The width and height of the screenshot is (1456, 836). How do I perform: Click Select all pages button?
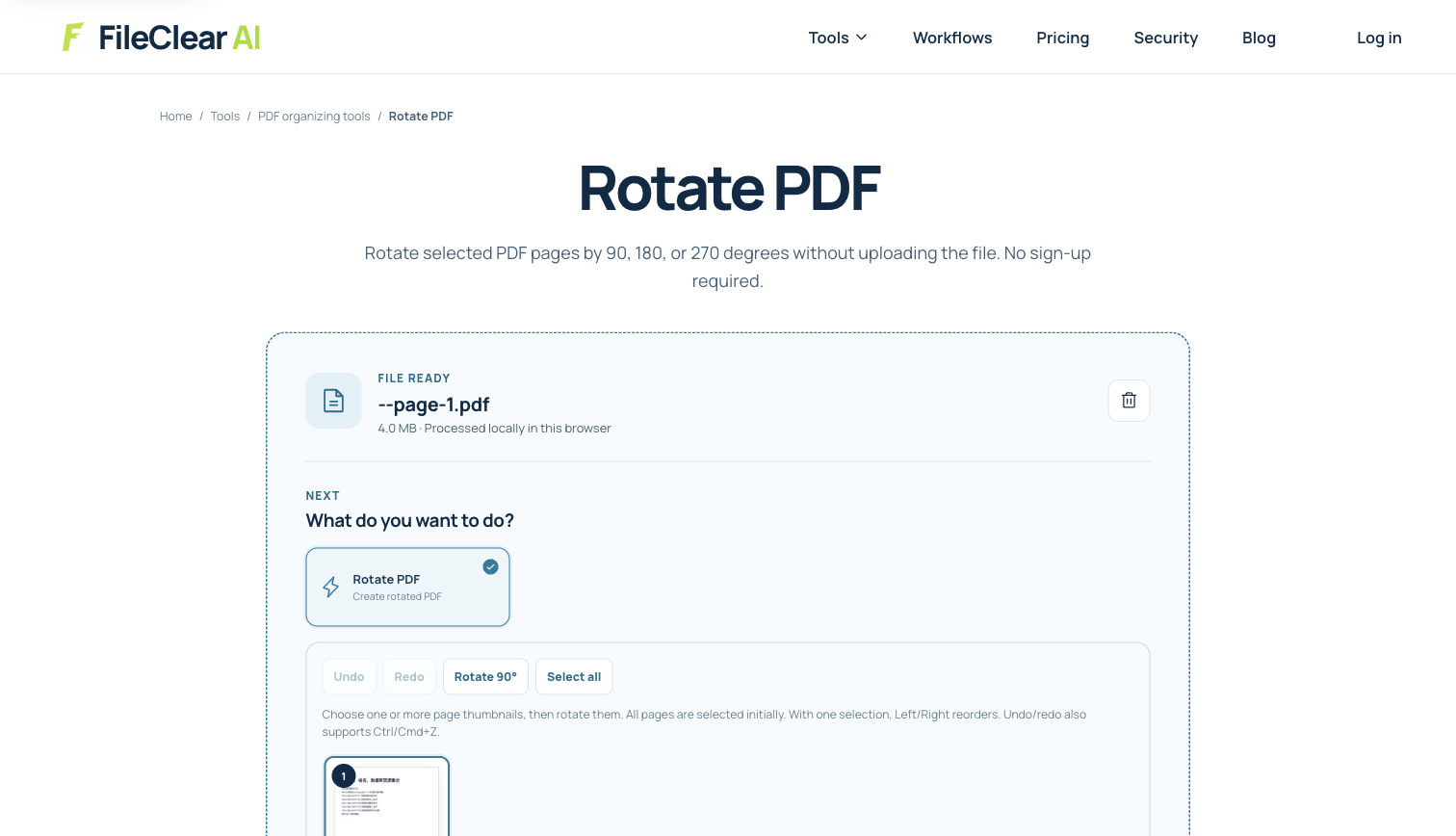(x=574, y=677)
